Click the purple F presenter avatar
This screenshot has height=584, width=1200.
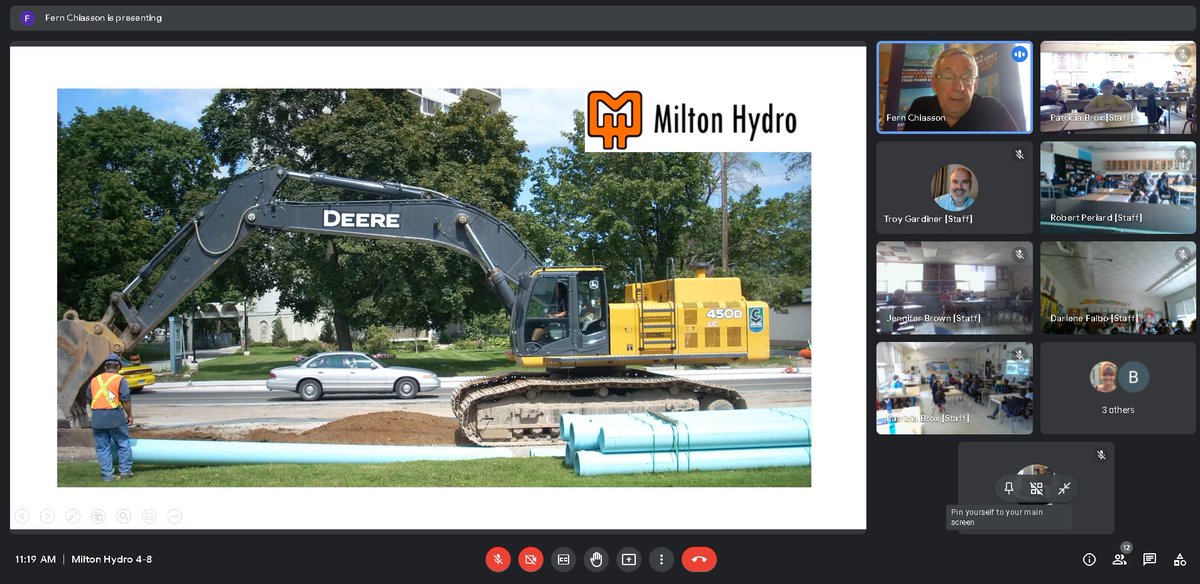27,18
